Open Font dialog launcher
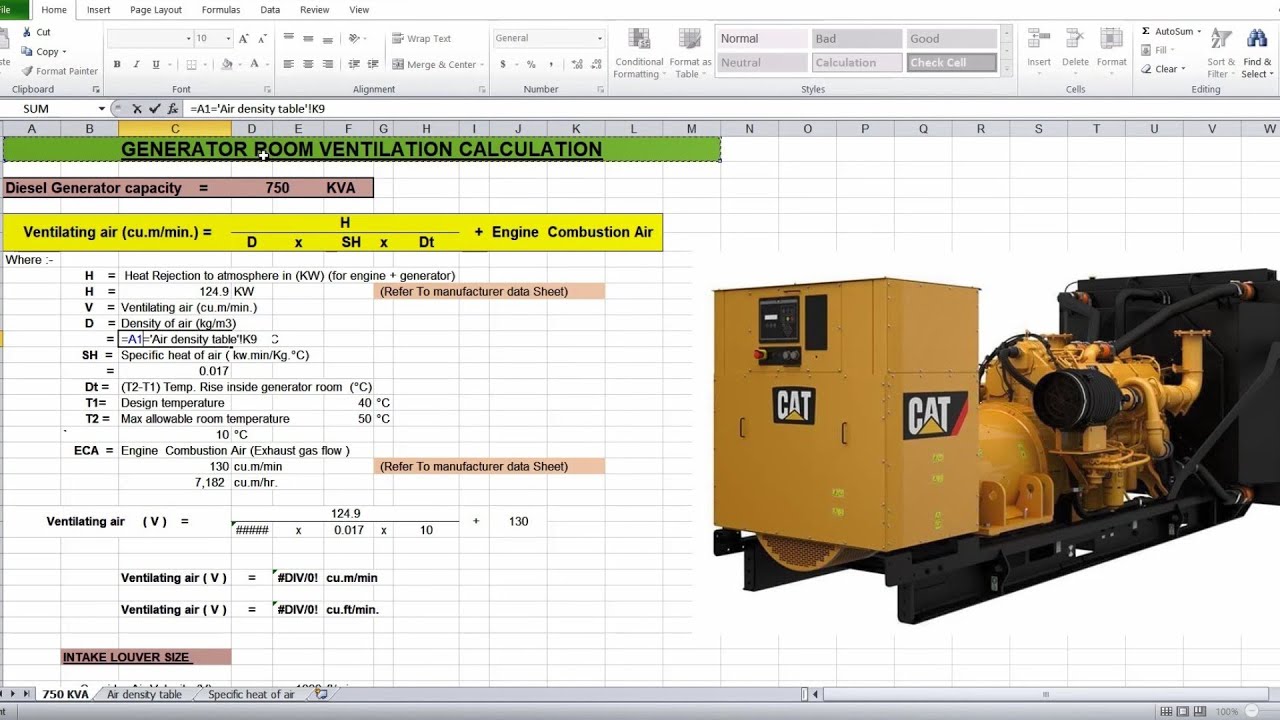1280x720 pixels. pyautogui.click(x=267, y=89)
